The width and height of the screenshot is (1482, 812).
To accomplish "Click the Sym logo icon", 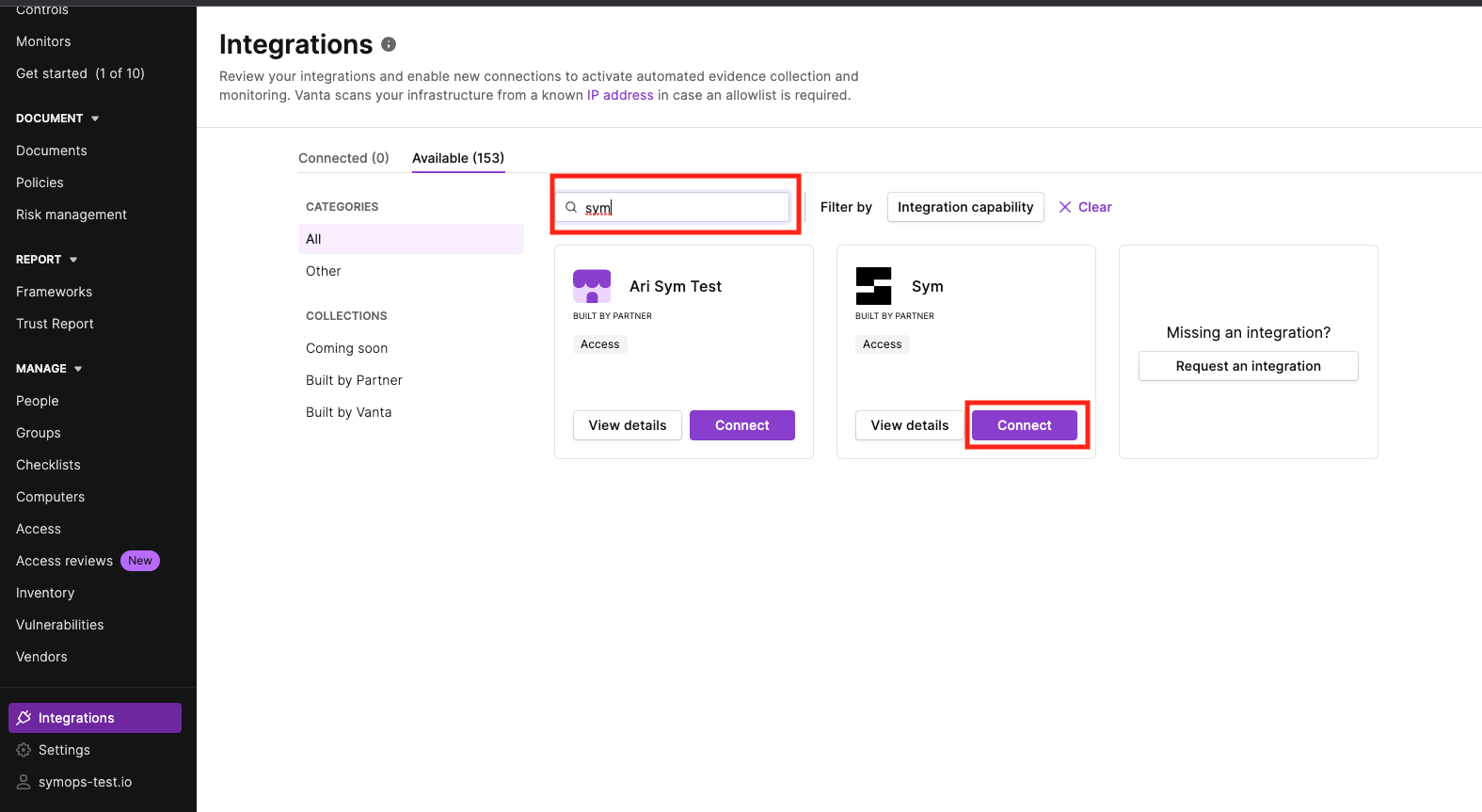I will point(873,286).
